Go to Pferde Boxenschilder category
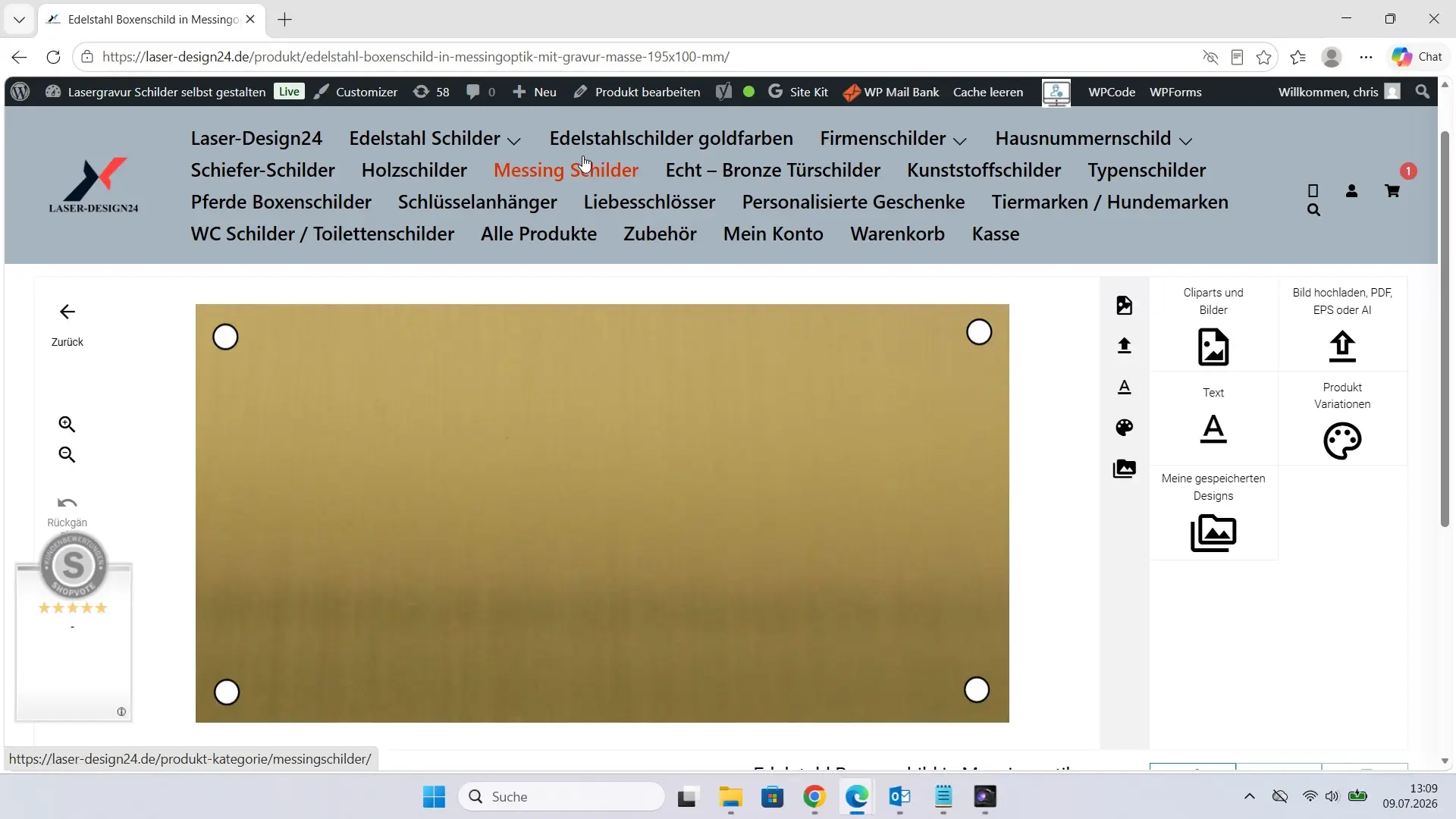The image size is (1456, 819). click(x=281, y=202)
